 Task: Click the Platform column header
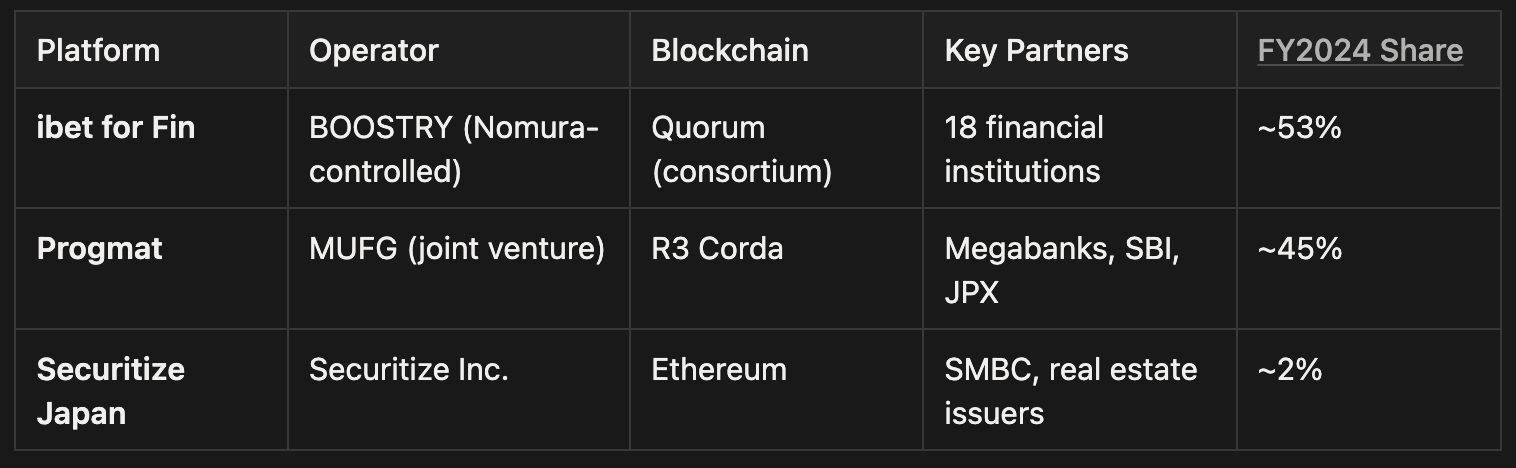[x=98, y=51]
